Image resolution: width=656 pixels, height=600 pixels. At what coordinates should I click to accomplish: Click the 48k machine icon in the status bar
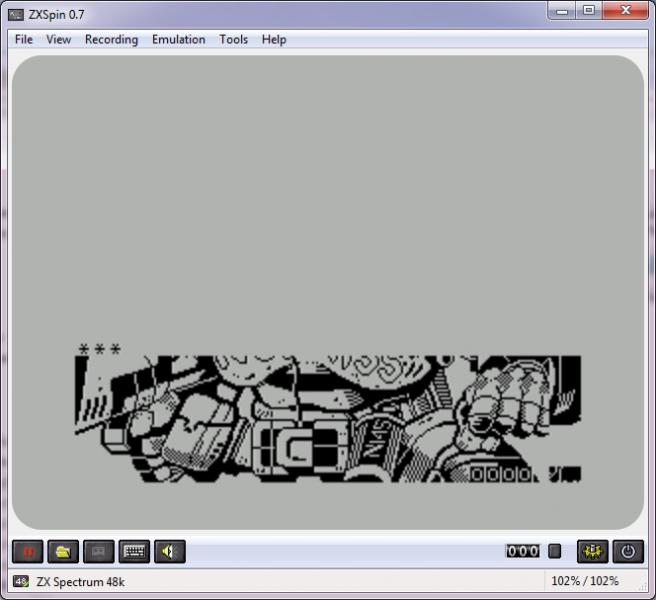[21, 581]
